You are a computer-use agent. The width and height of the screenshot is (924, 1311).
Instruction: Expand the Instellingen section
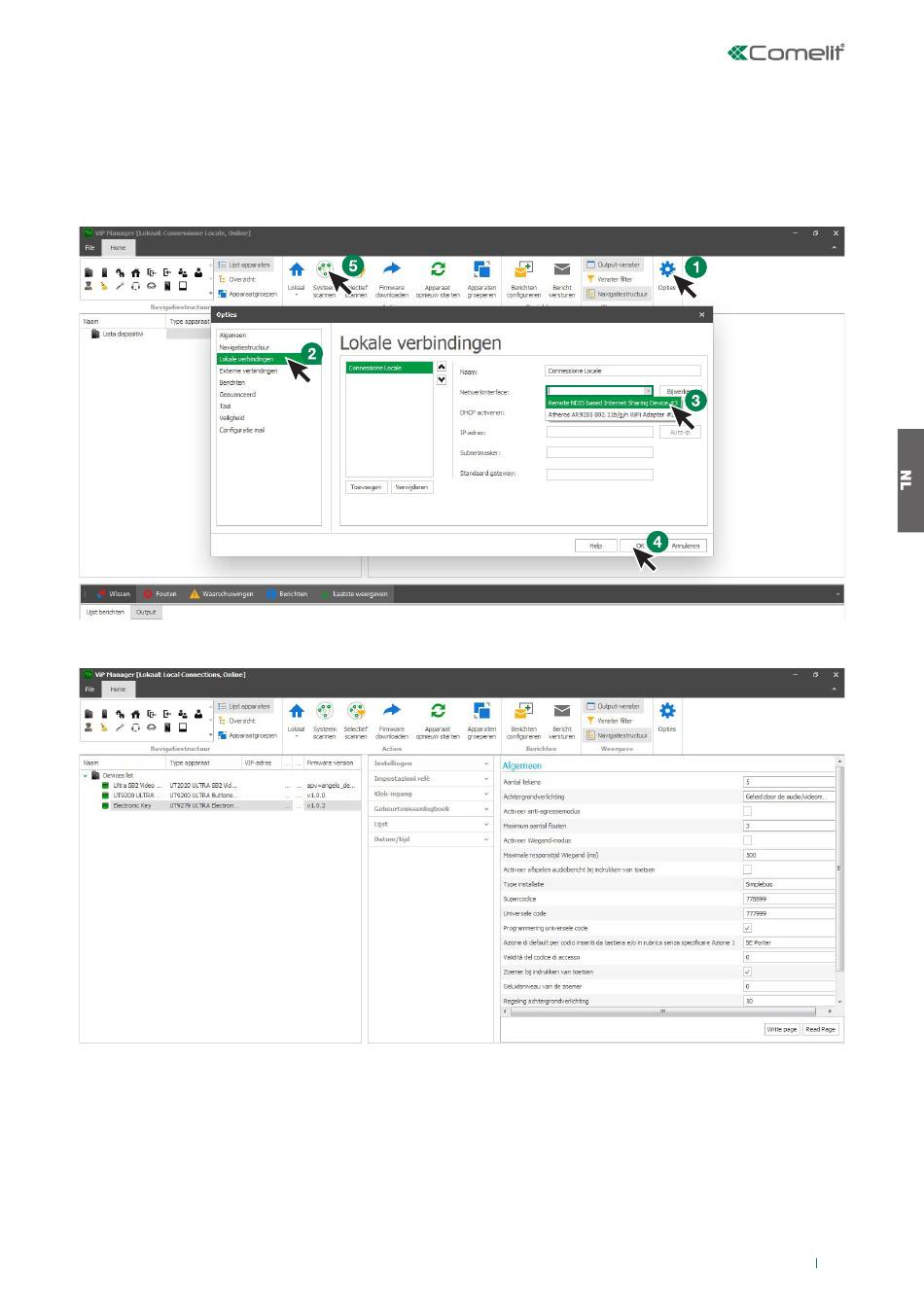[431, 763]
